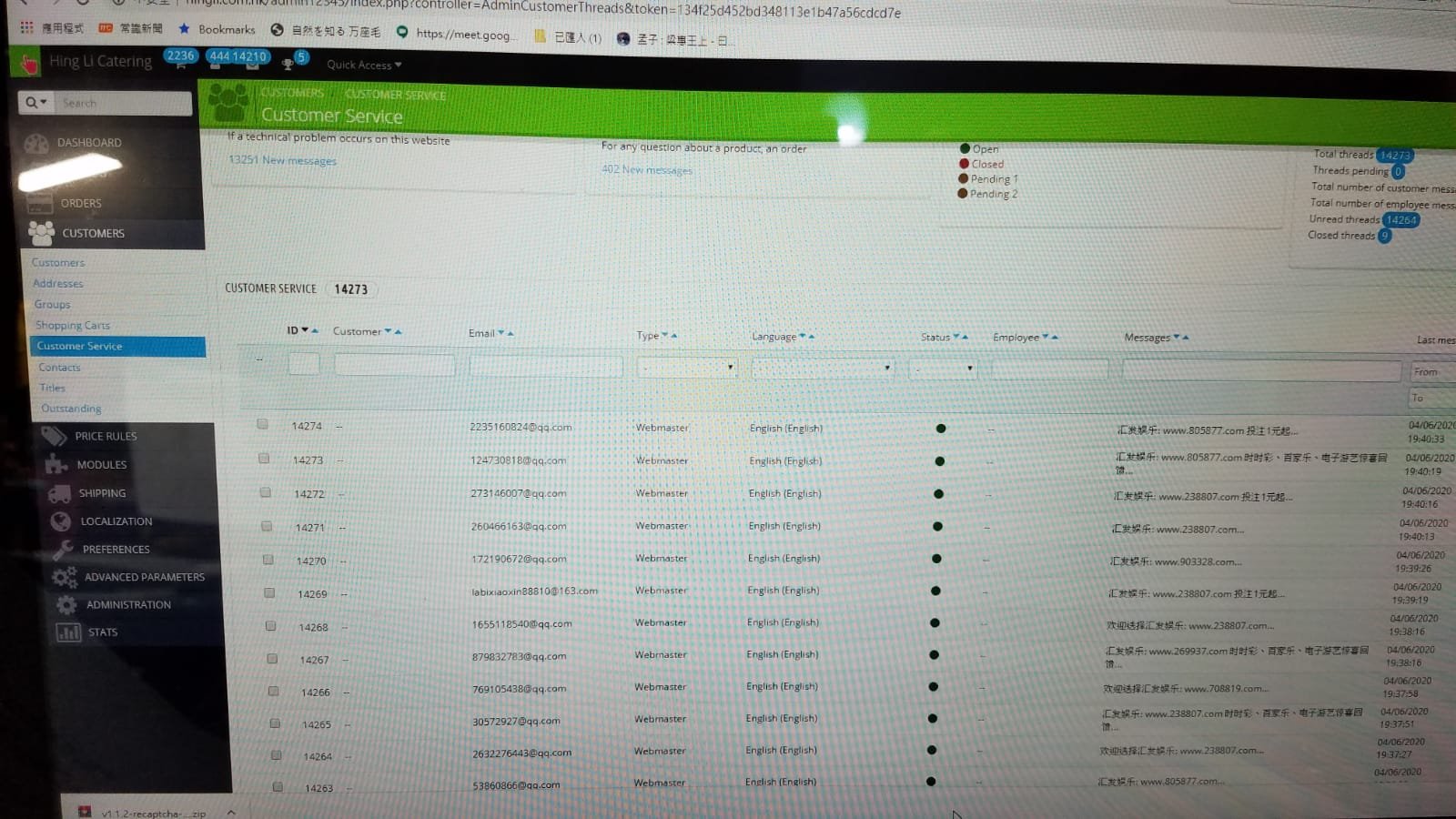1456x819 pixels.
Task: Select the checkbox for thread 14270
Action: tap(268, 560)
